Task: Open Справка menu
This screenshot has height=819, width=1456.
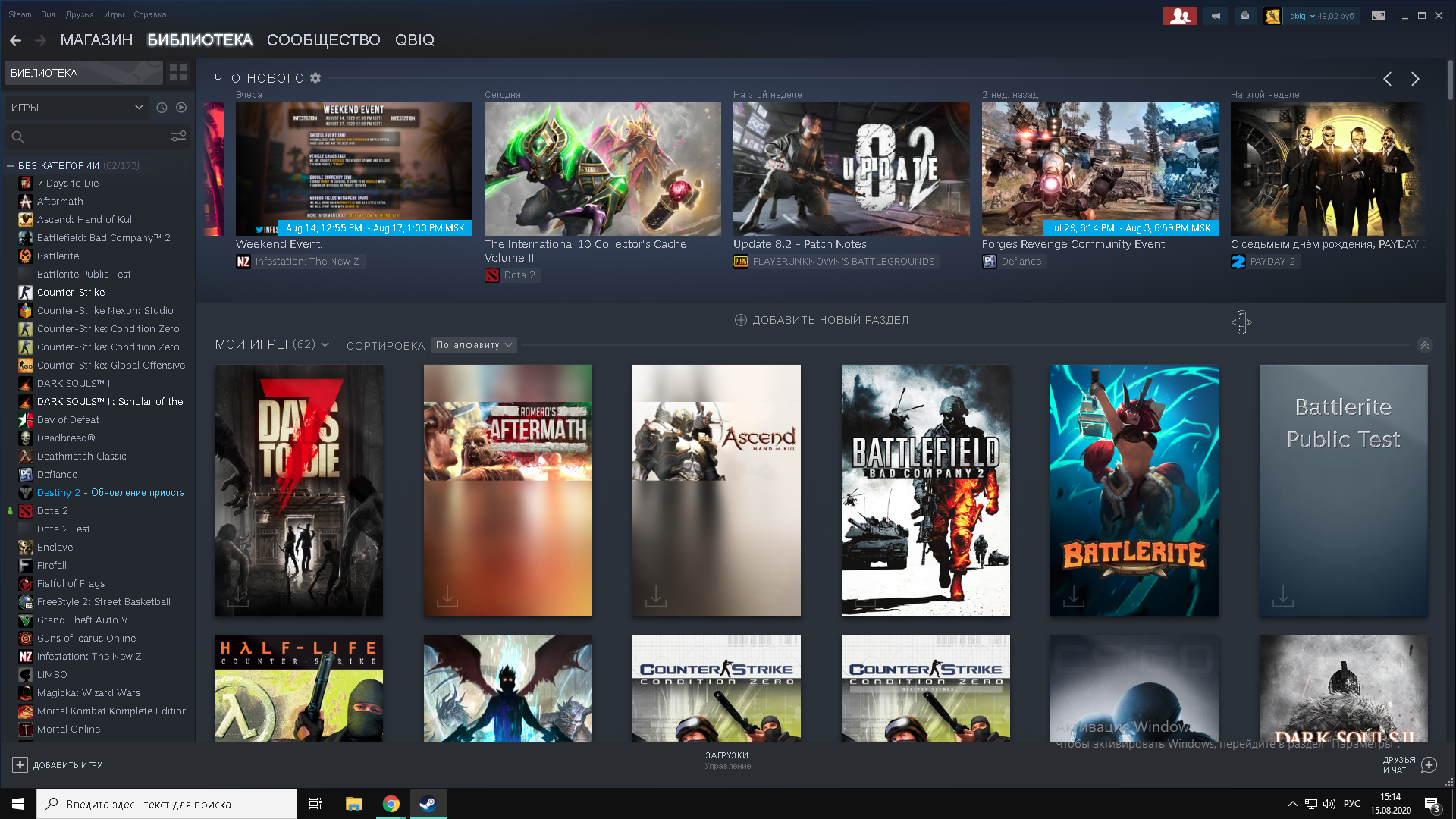Action: pyautogui.click(x=150, y=14)
